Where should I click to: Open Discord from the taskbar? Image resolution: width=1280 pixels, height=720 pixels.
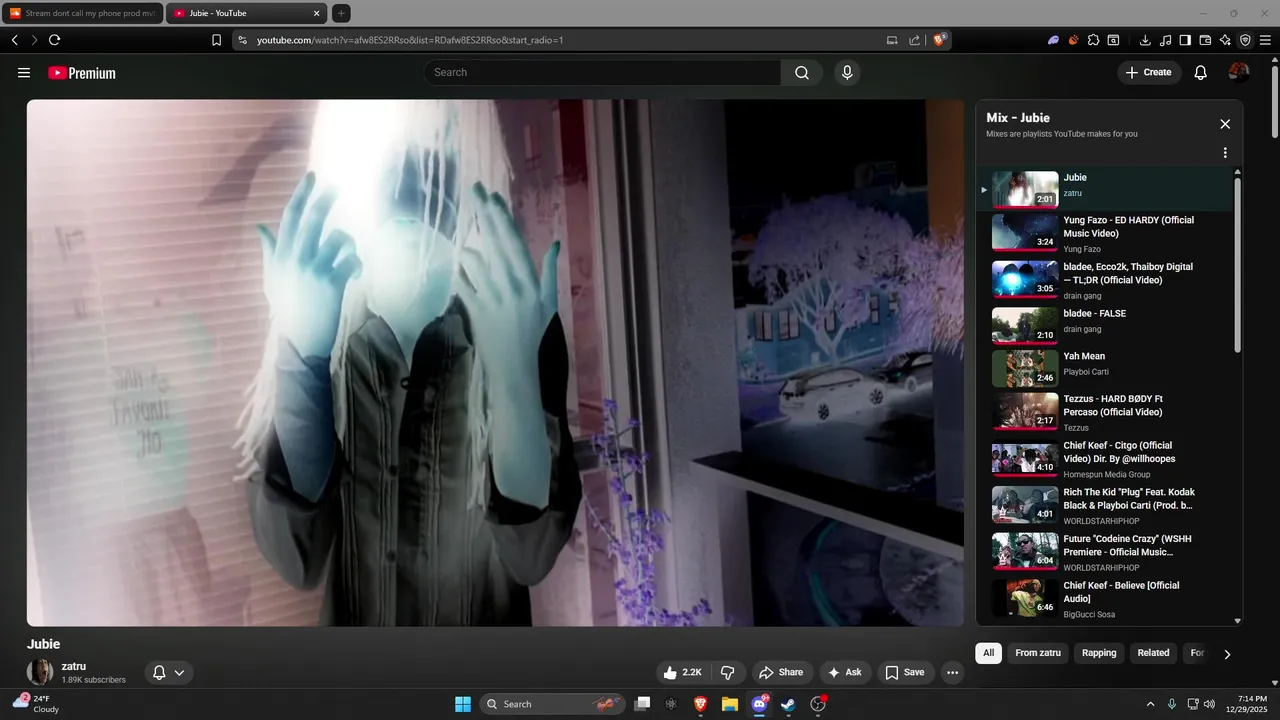pos(759,704)
